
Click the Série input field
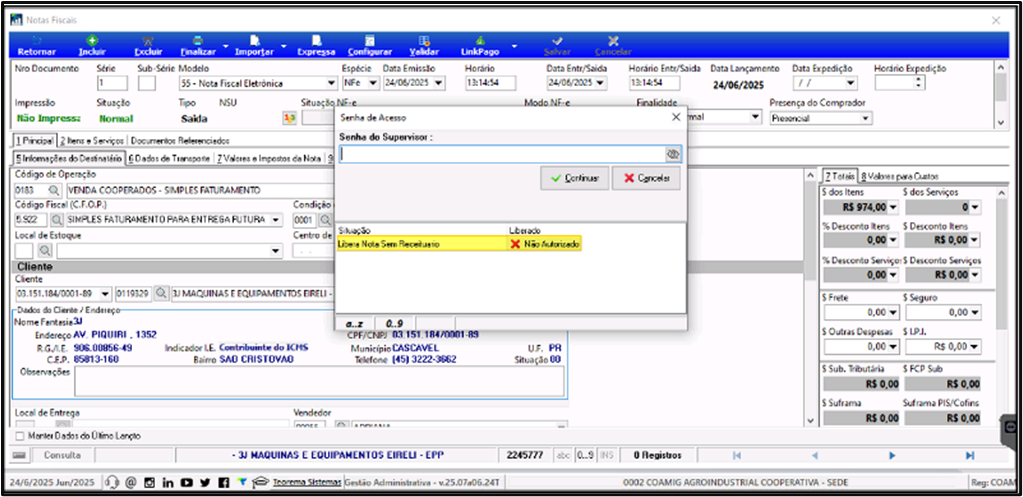point(110,83)
